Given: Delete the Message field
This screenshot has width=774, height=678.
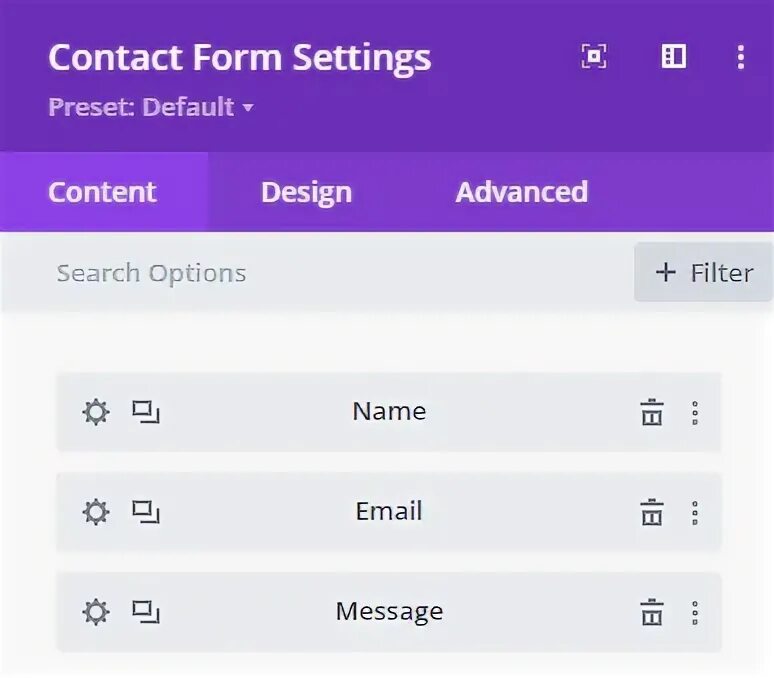Looking at the screenshot, I should [x=652, y=612].
